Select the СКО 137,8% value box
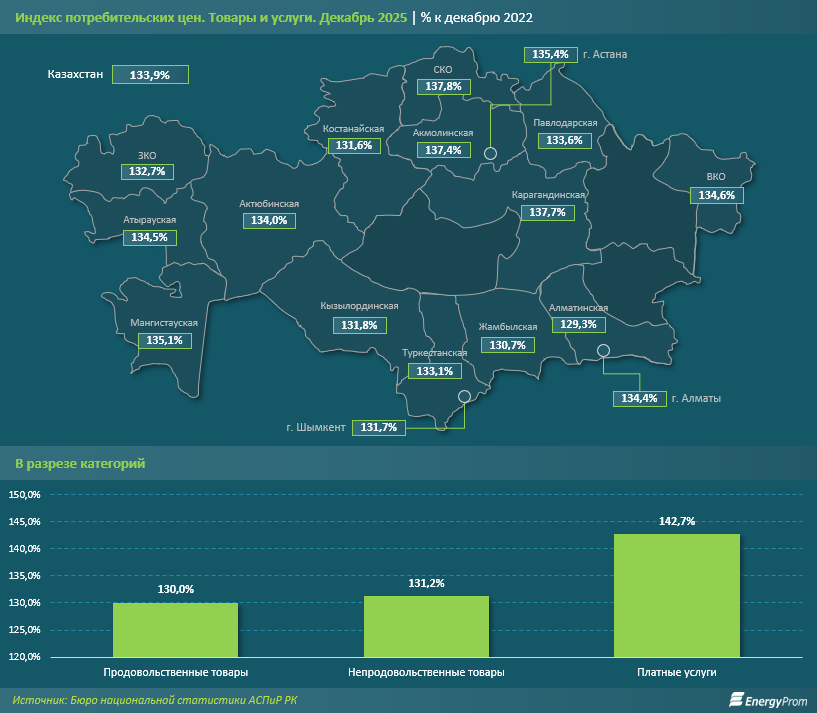The height and width of the screenshot is (713, 817). 443,87
